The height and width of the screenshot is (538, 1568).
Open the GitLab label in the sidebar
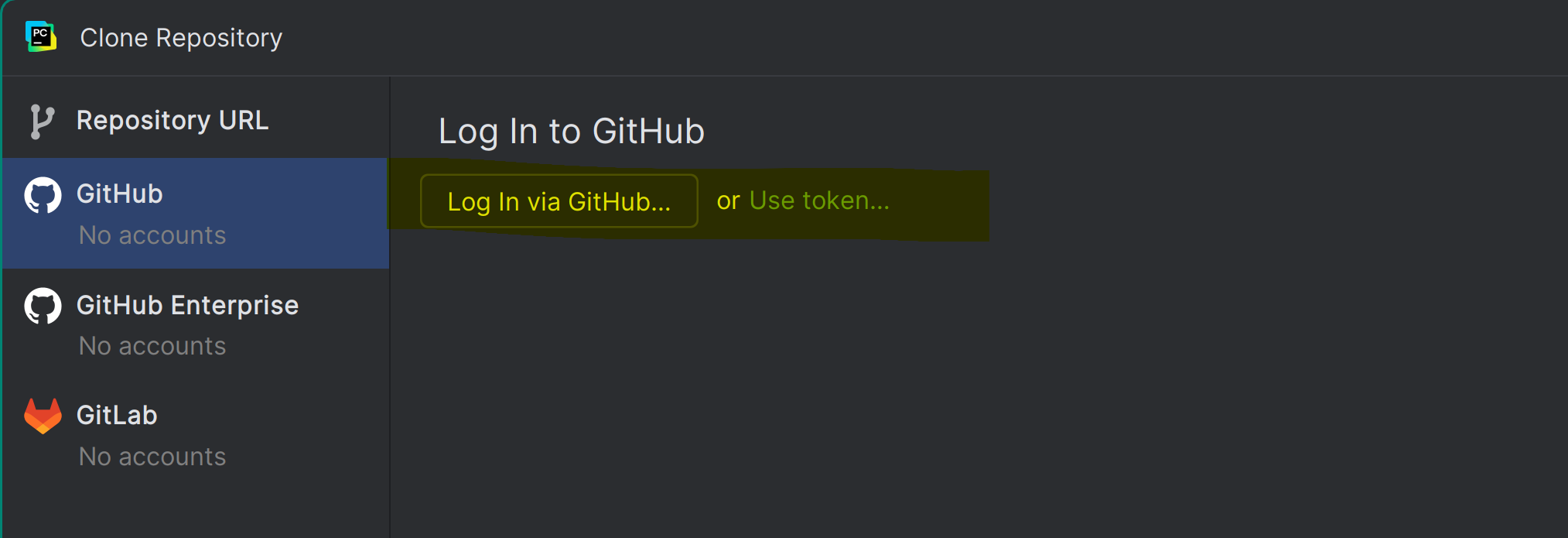[117, 415]
